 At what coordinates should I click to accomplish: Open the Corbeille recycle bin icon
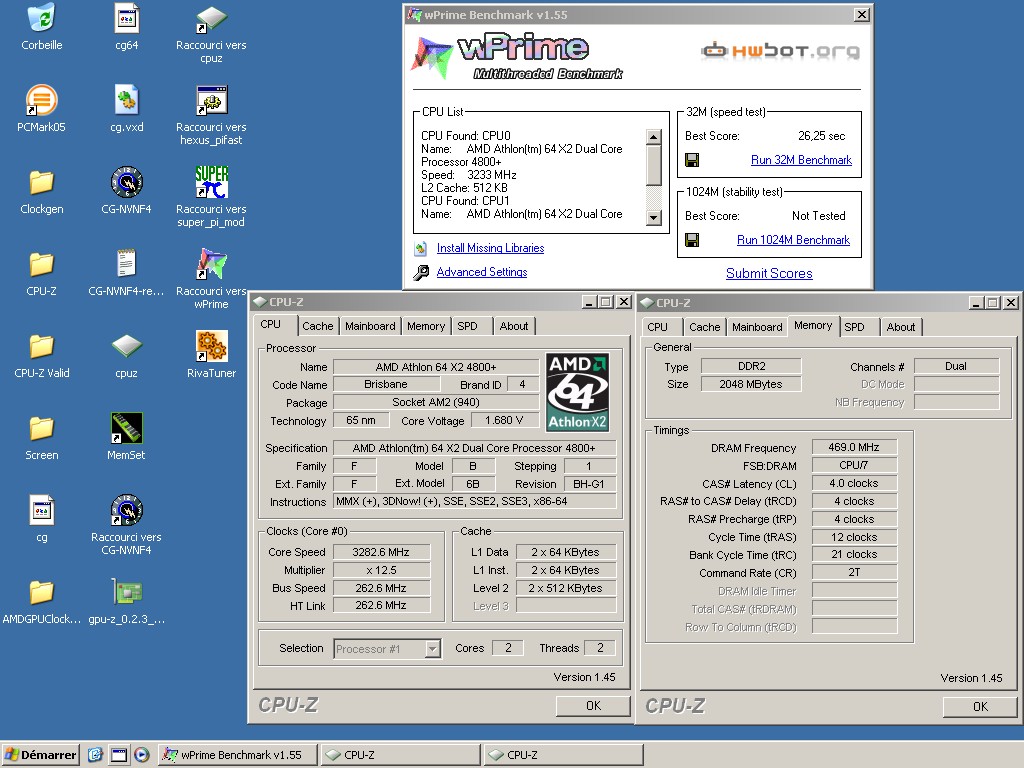click(42, 20)
